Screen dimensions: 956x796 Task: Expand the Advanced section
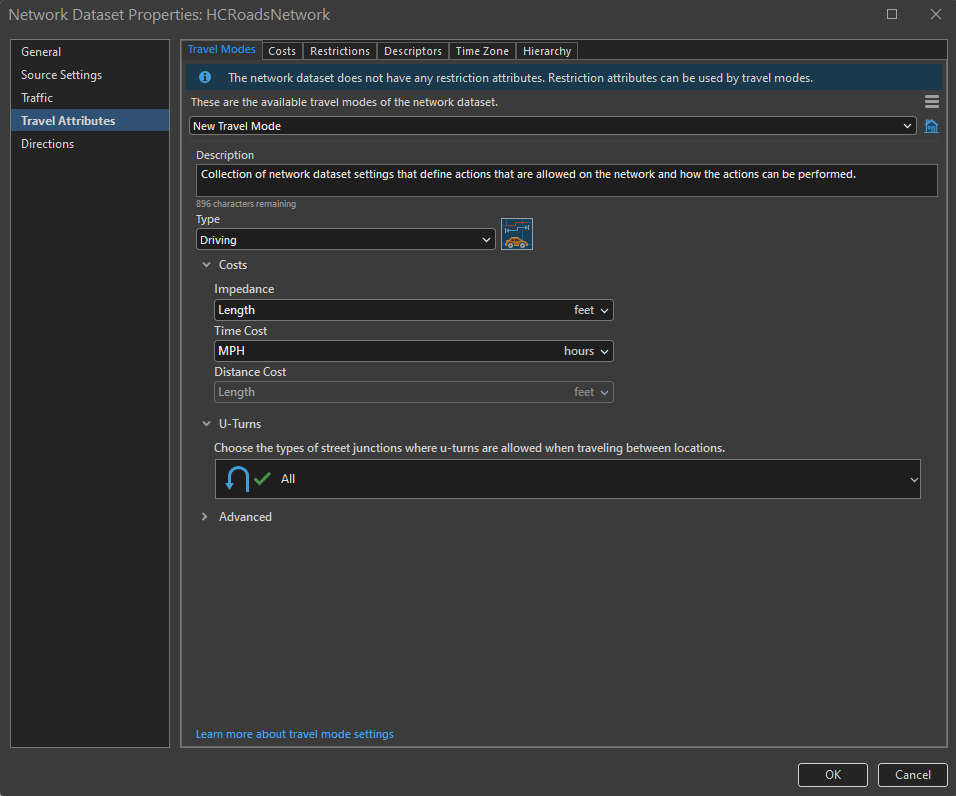point(206,517)
